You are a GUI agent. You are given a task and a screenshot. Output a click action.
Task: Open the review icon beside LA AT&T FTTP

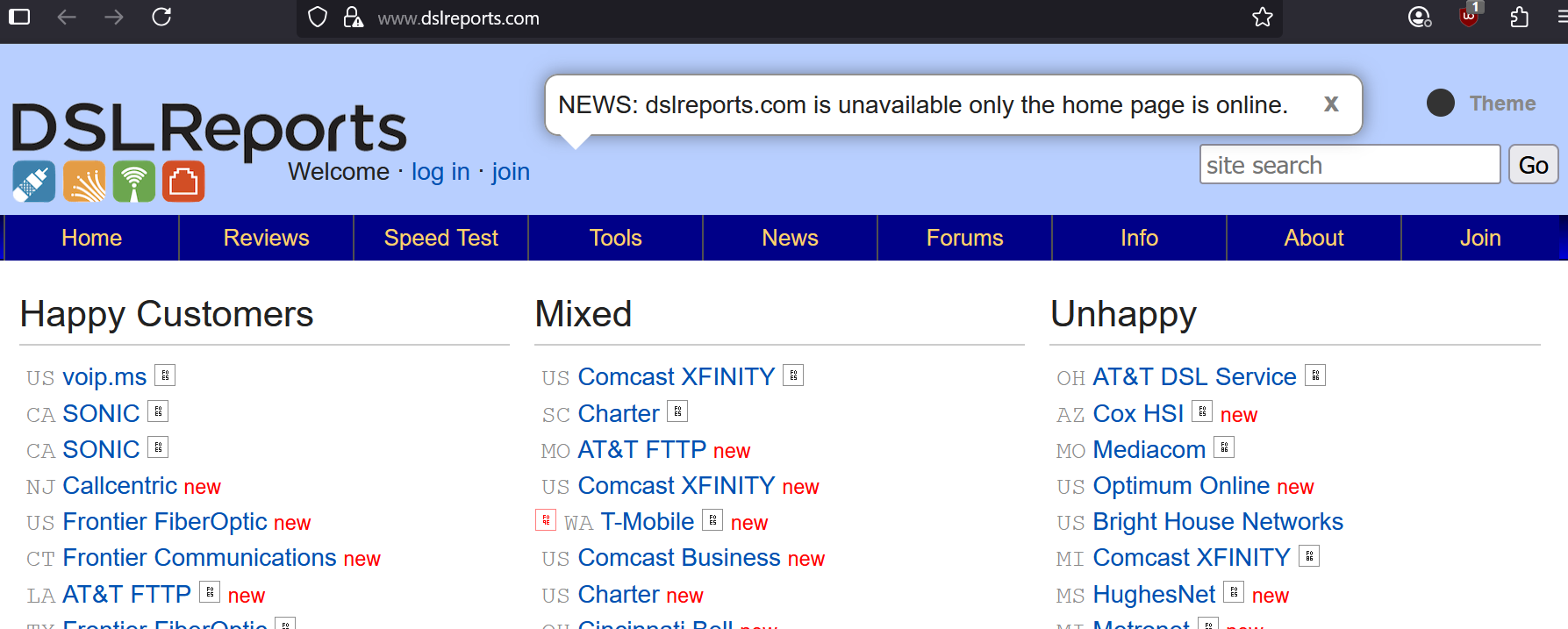(210, 592)
